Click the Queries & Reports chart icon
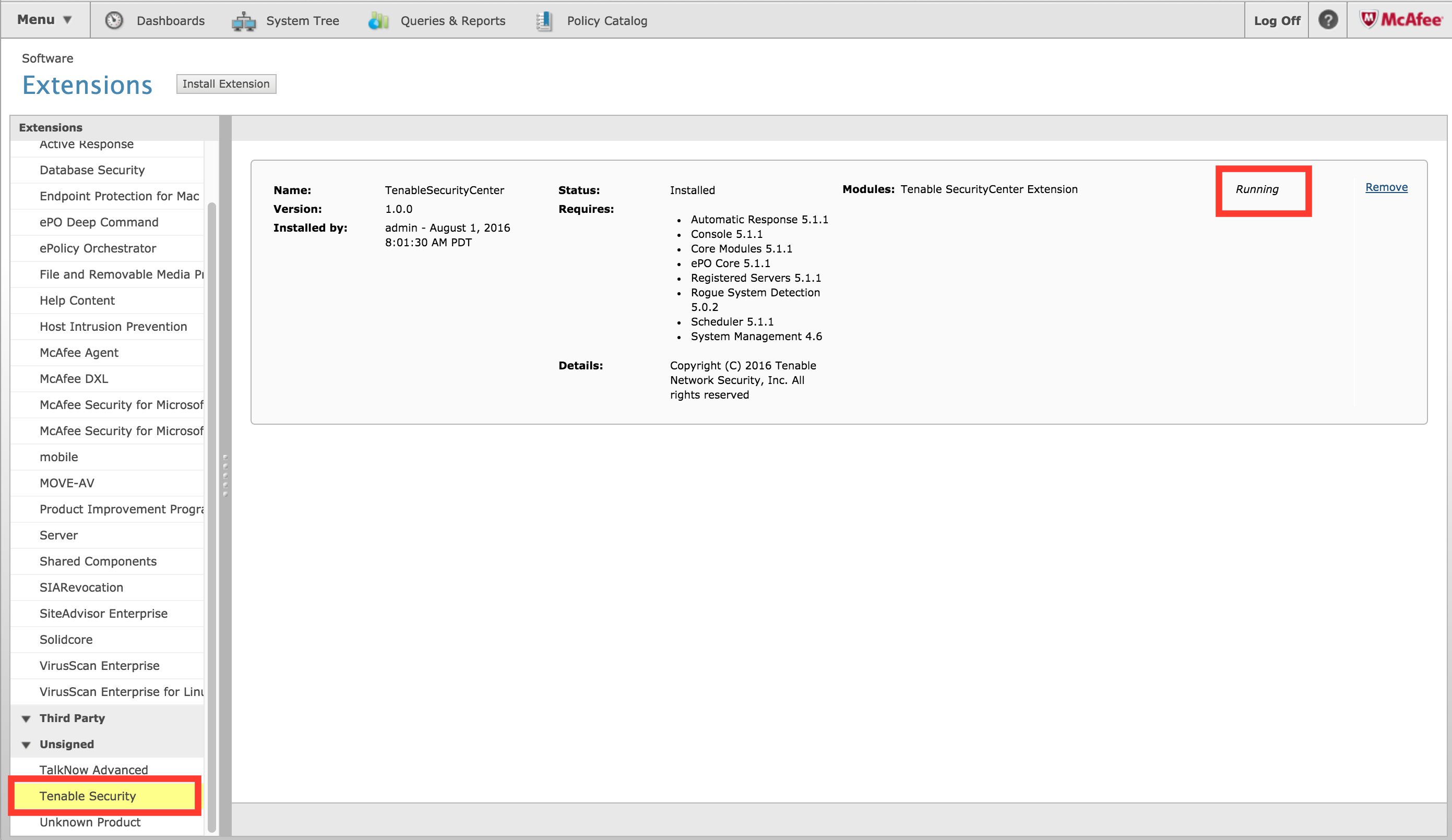 [378, 21]
